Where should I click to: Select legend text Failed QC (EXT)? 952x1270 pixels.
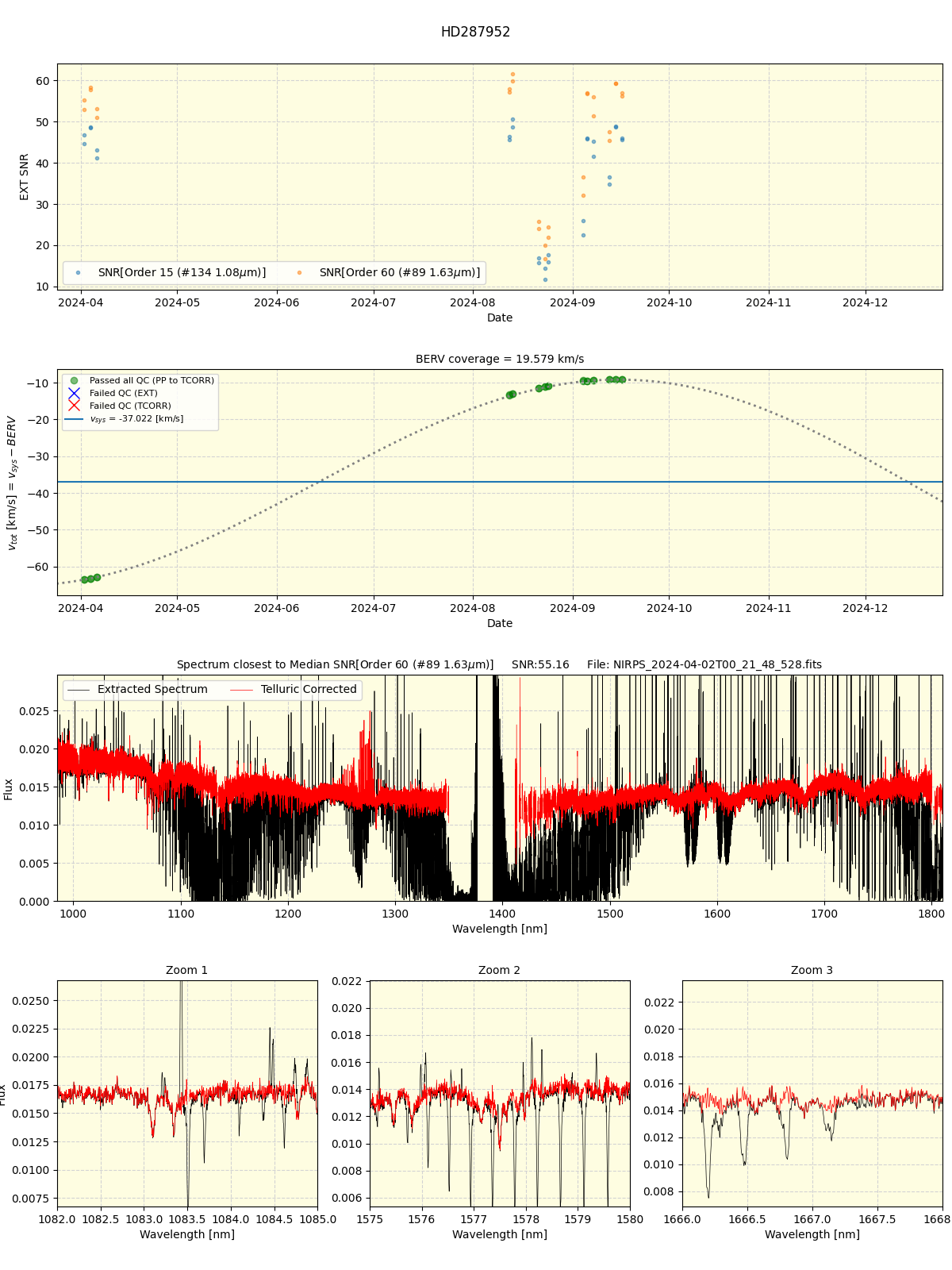tap(123, 393)
